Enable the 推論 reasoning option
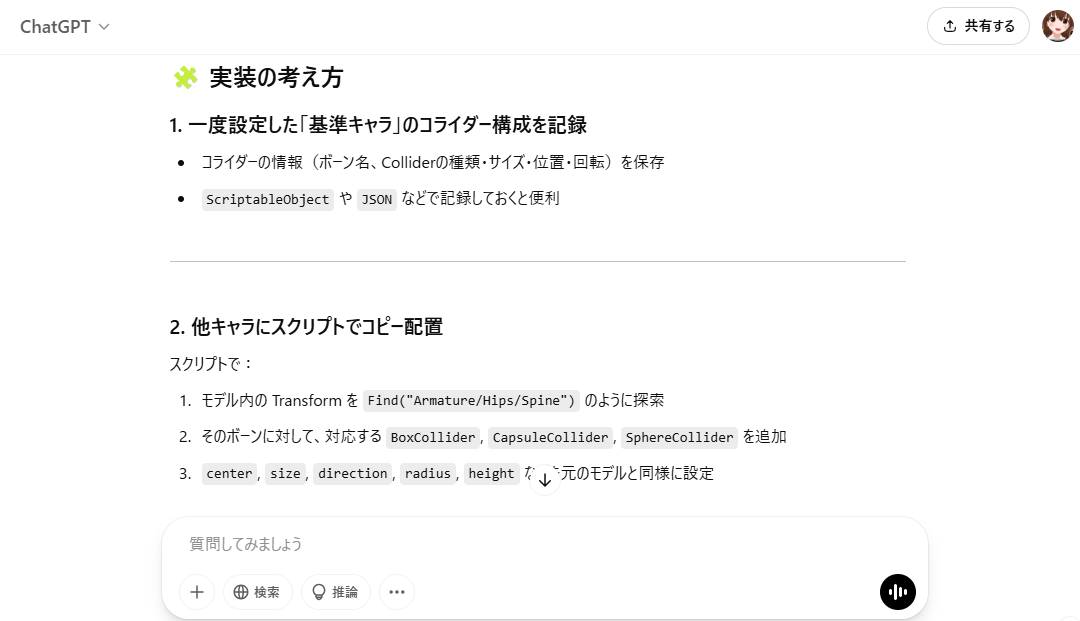This screenshot has height=621, width=1080. [x=335, y=592]
